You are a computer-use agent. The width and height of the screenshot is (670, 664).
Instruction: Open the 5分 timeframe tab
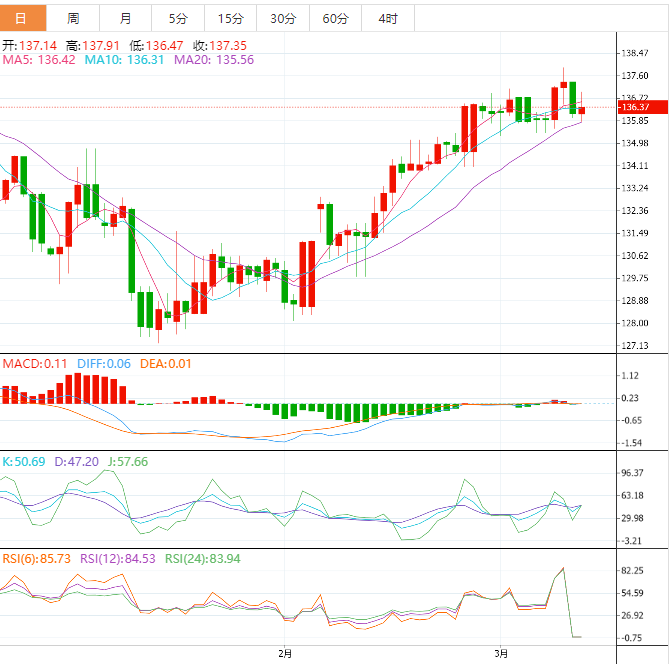point(178,18)
